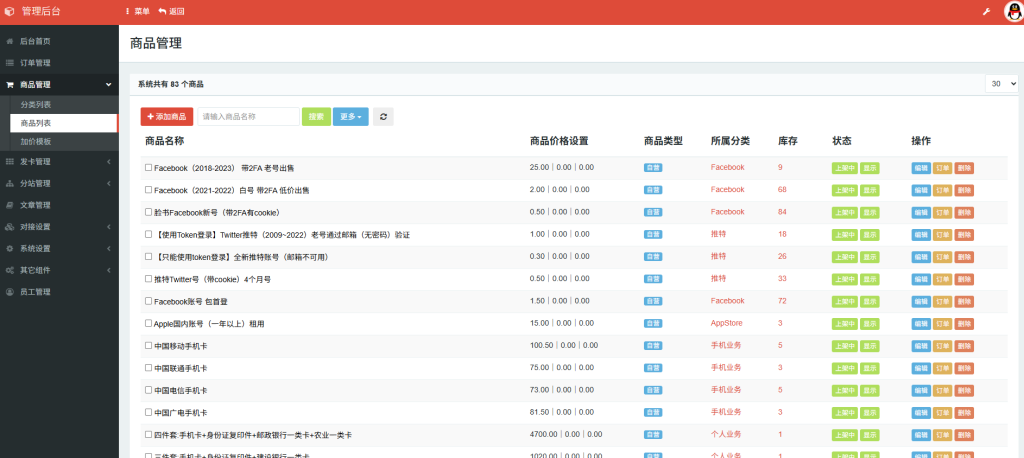This screenshot has height=458, width=1024.
Task: Click 订单 for the Facebook账号 包首登 row
Action: 942,301
